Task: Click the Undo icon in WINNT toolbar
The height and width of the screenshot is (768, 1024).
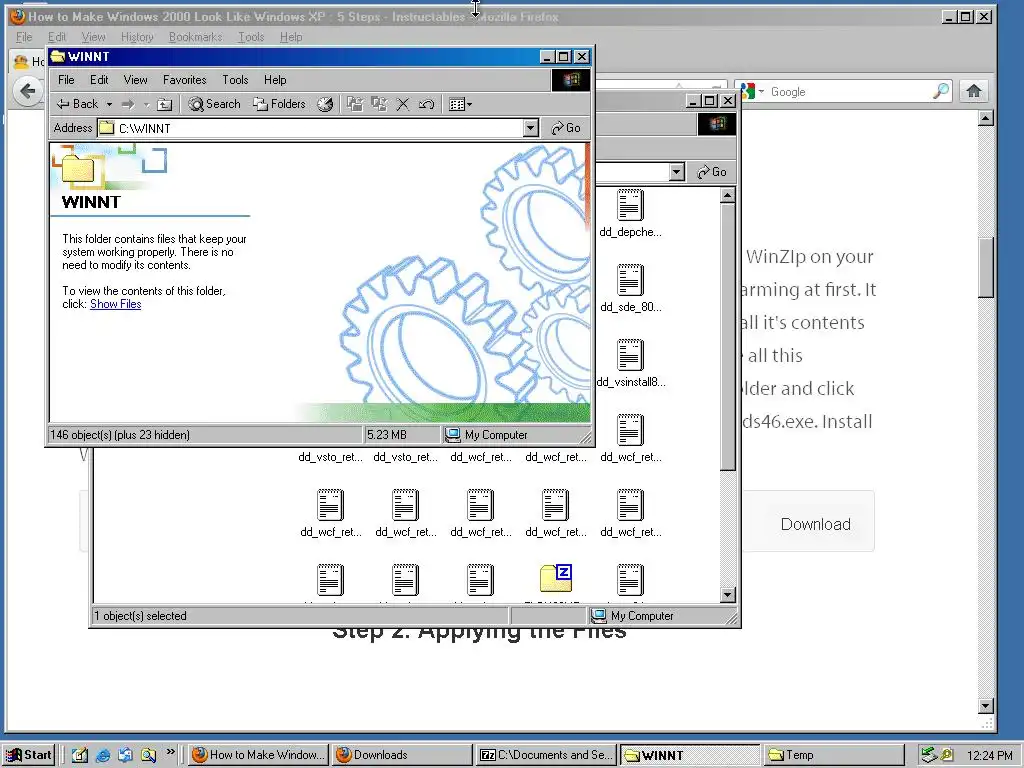Action: pos(426,104)
